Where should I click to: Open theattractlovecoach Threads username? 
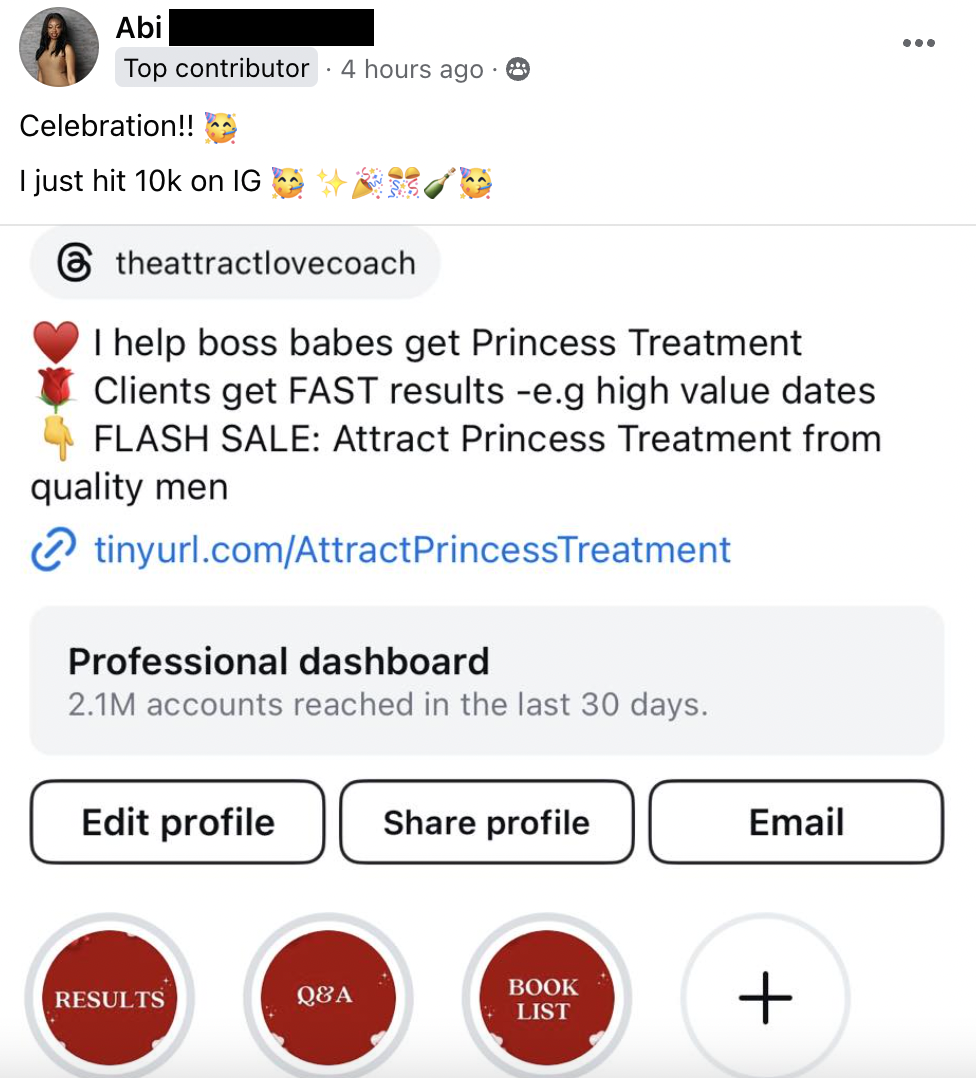tap(265, 264)
